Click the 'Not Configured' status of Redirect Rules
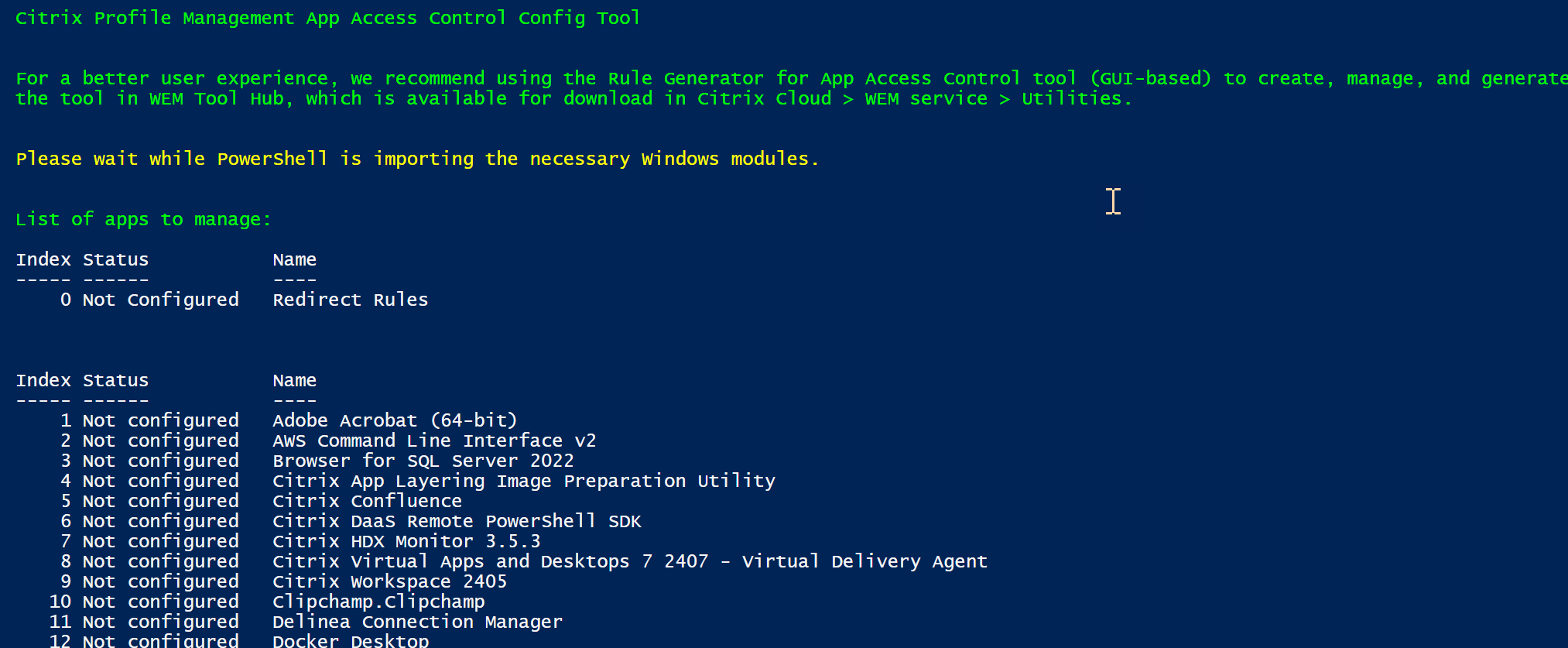1568x648 pixels. tap(160, 300)
